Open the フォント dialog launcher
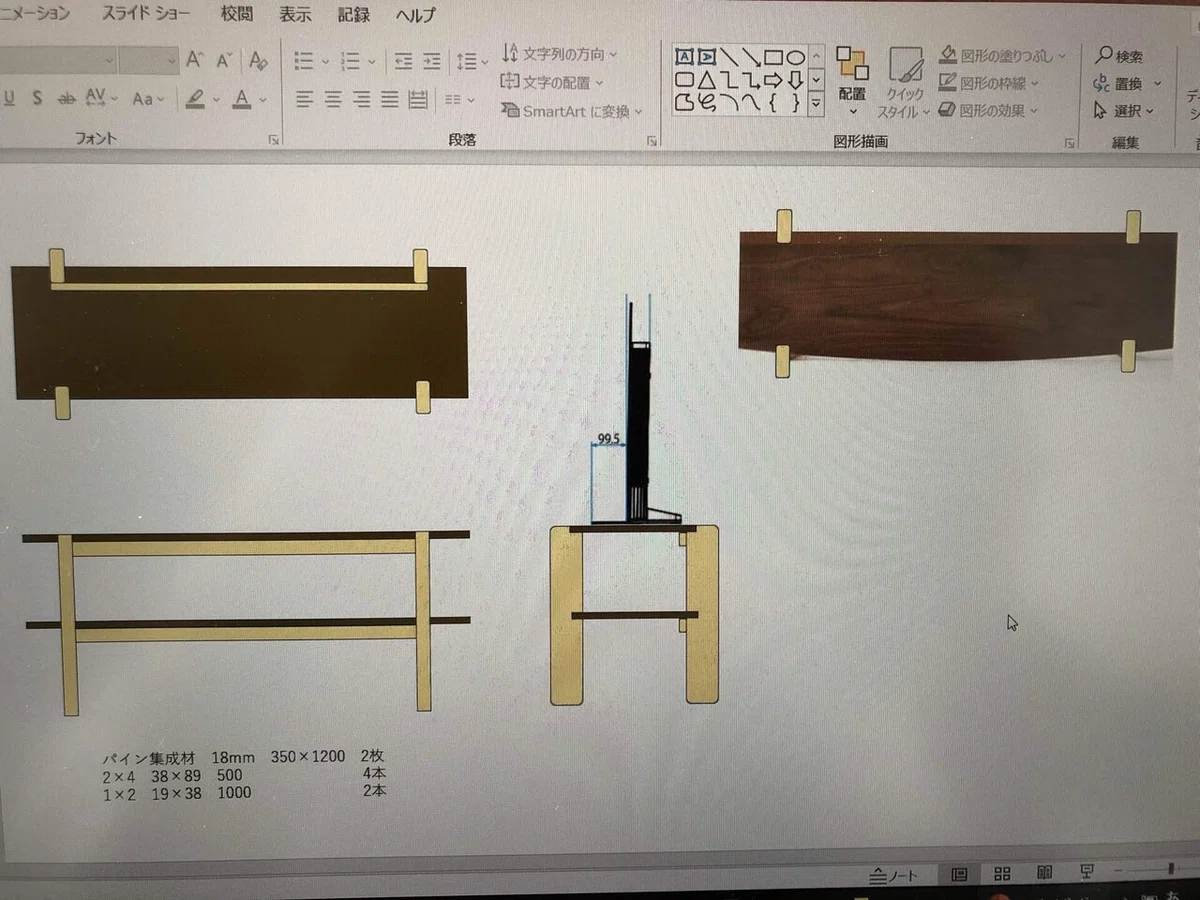The height and width of the screenshot is (900, 1200). tap(274, 142)
